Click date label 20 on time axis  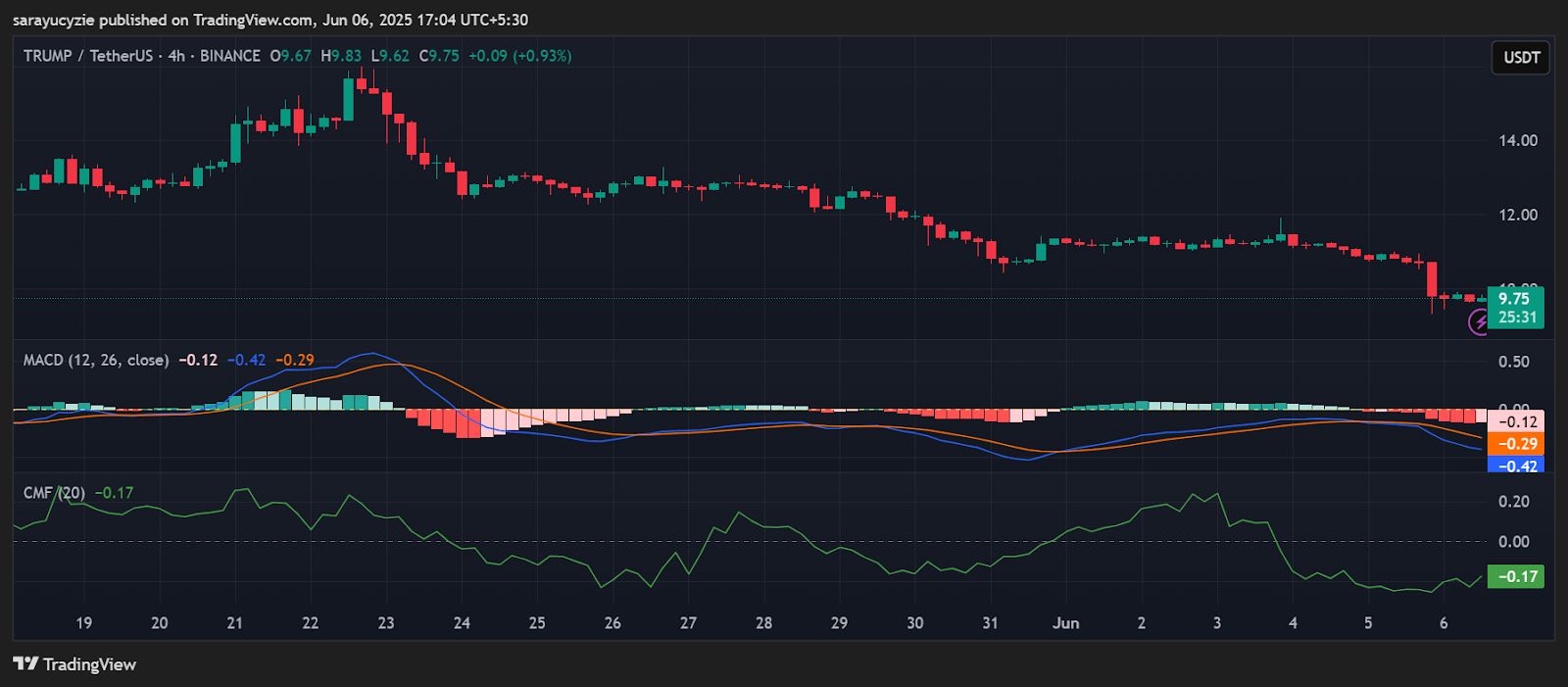pyautogui.click(x=160, y=622)
